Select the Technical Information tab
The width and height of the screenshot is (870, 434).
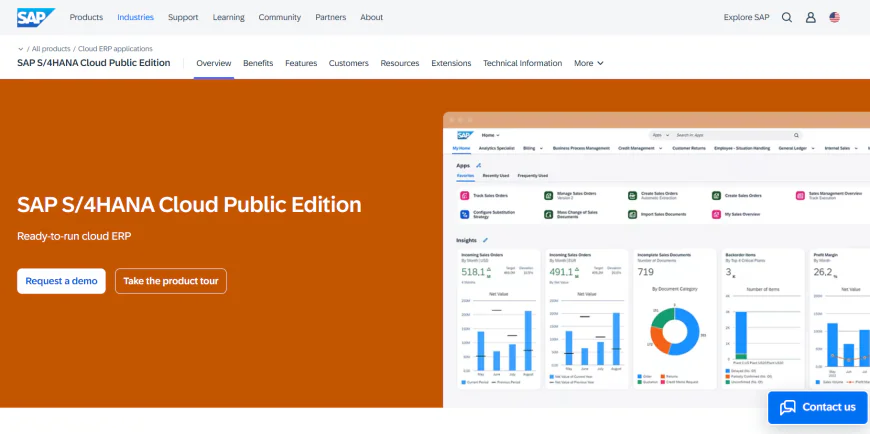(x=523, y=63)
